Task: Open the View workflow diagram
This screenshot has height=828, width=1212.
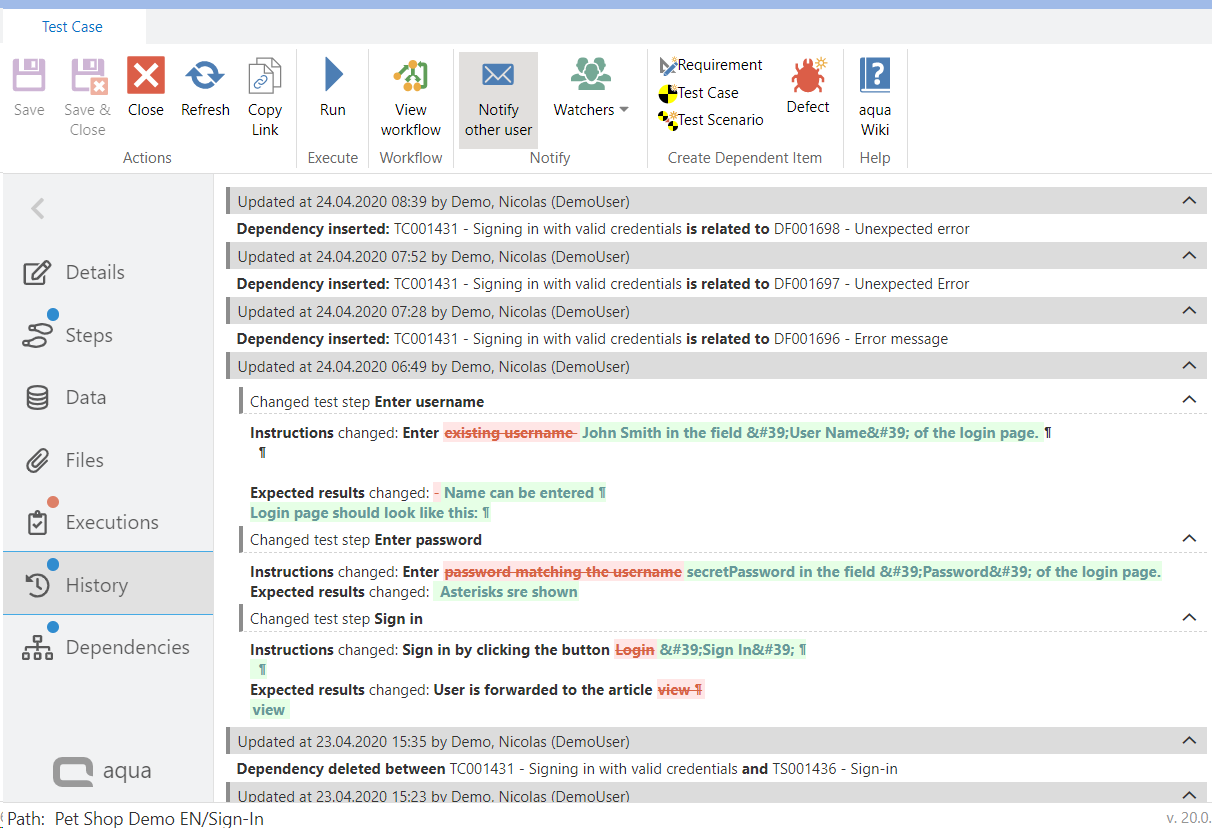Action: (410, 76)
